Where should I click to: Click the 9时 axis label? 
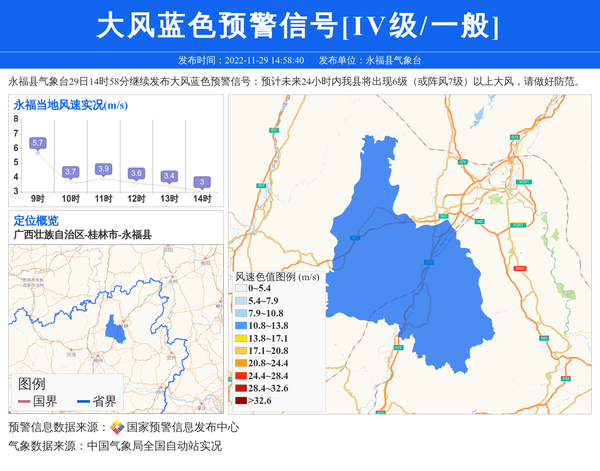(38, 199)
